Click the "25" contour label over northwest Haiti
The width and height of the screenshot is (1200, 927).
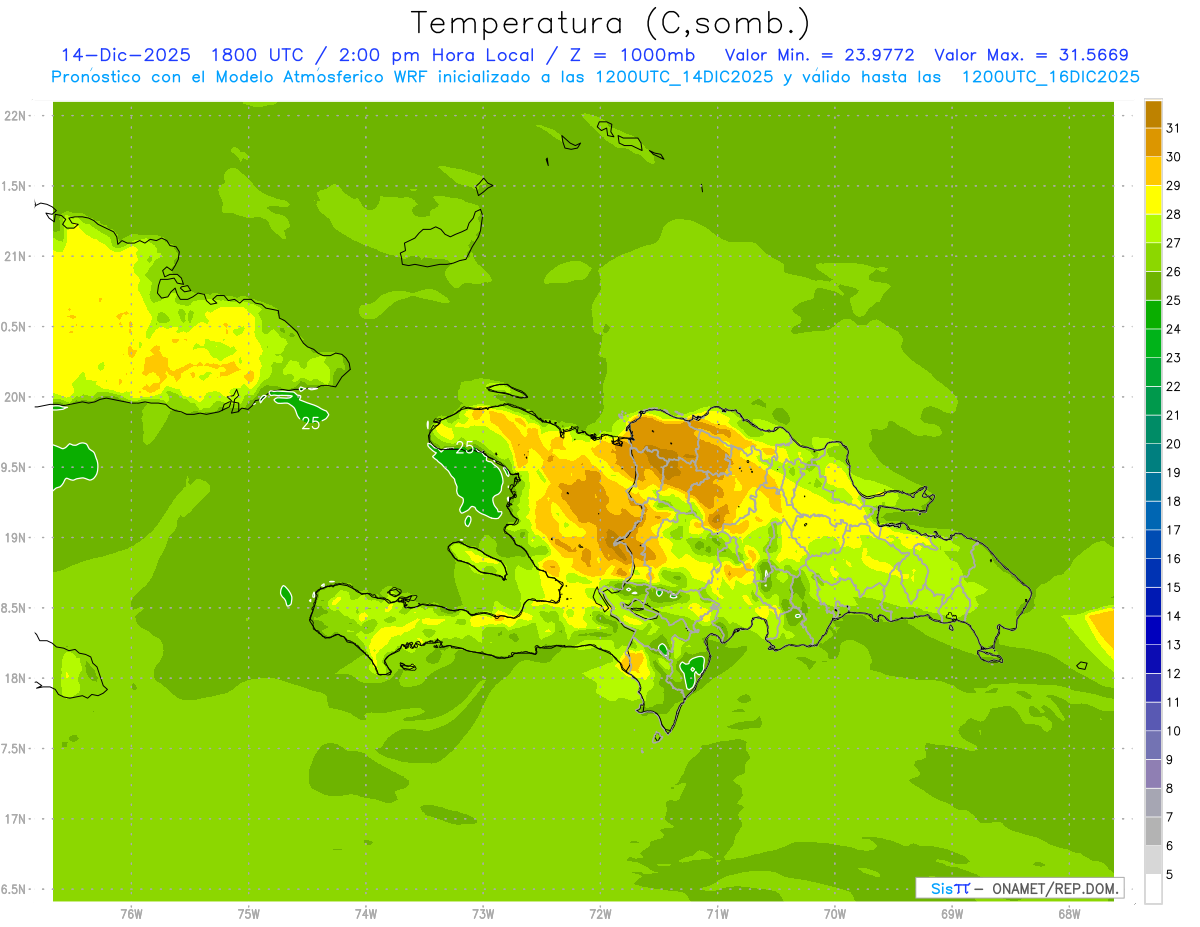pyautogui.click(x=464, y=447)
